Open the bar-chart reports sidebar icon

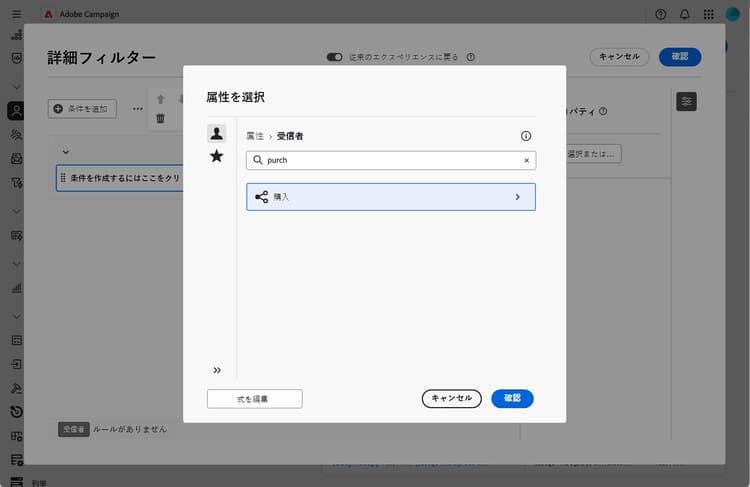(x=17, y=288)
